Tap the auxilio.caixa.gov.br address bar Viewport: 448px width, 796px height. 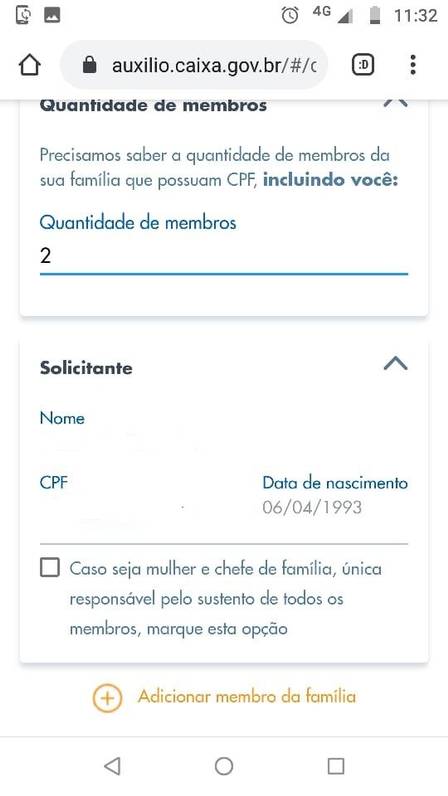coord(194,65)
